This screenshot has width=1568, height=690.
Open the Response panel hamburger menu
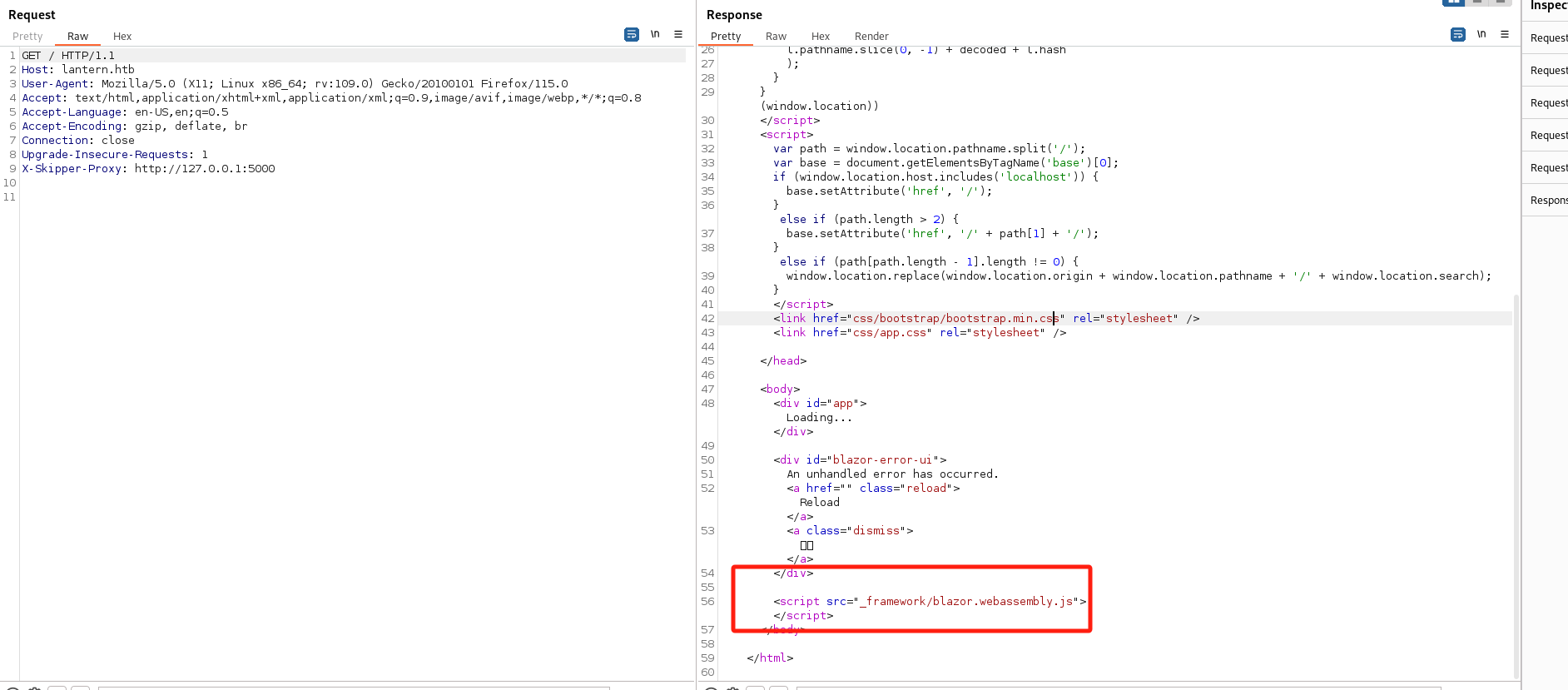(1505, 34)
